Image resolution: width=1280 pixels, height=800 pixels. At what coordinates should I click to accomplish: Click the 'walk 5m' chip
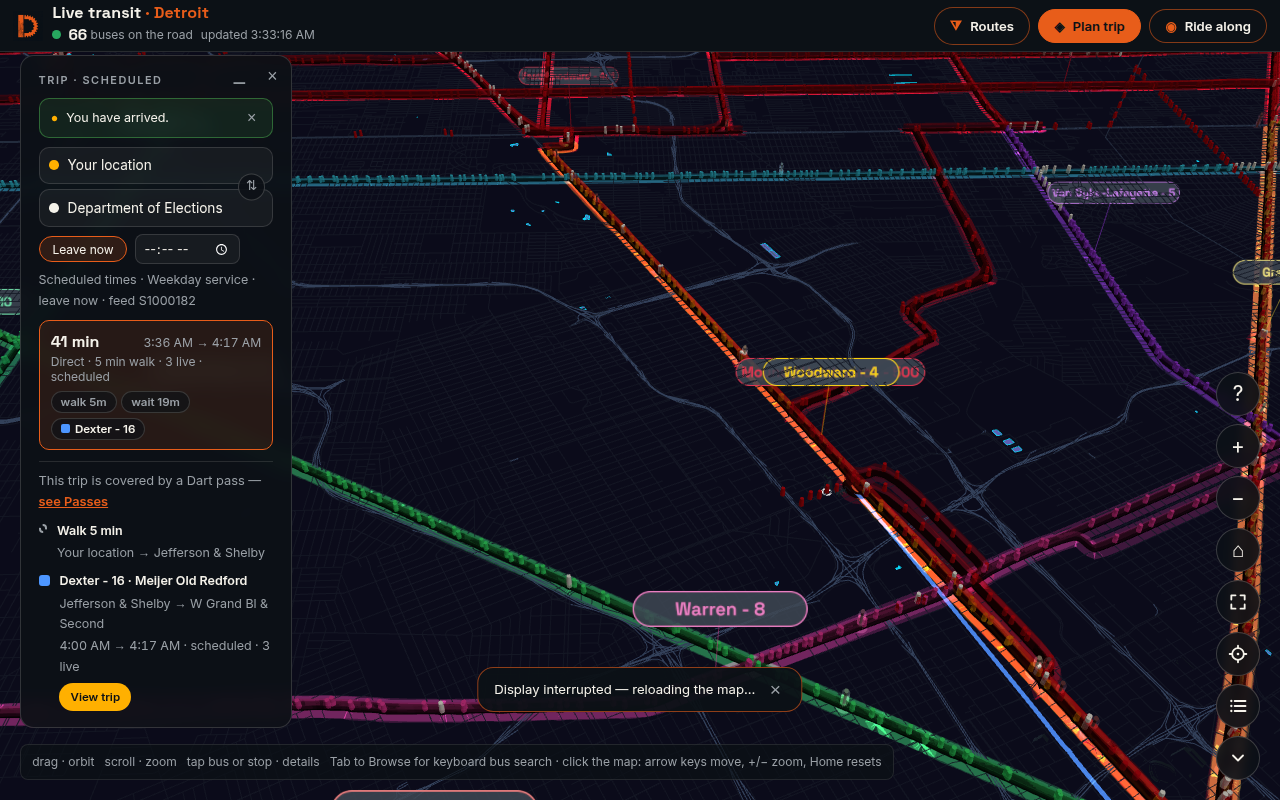click(x=84, y=402)
